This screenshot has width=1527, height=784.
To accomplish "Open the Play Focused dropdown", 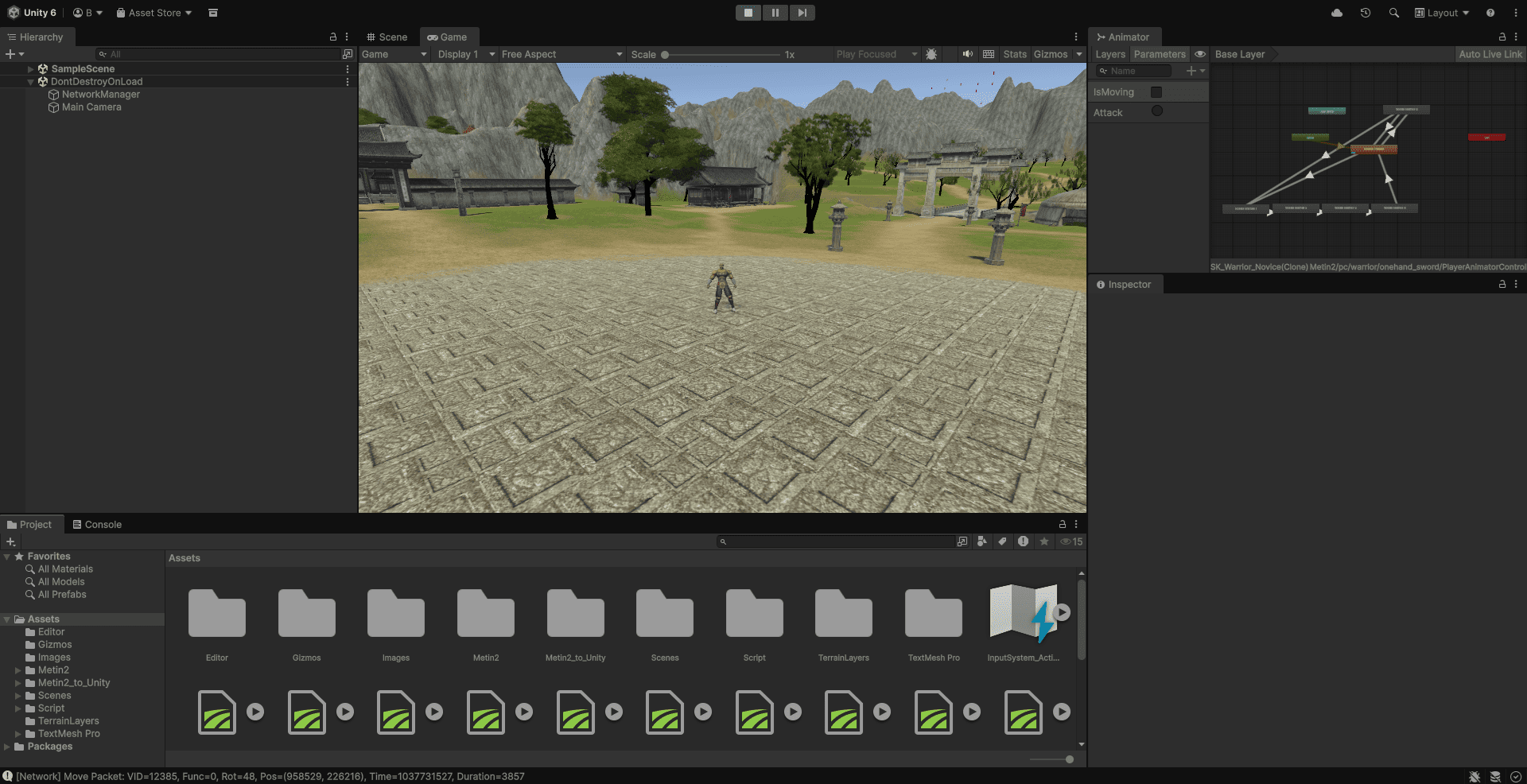I will coord(876,54).
